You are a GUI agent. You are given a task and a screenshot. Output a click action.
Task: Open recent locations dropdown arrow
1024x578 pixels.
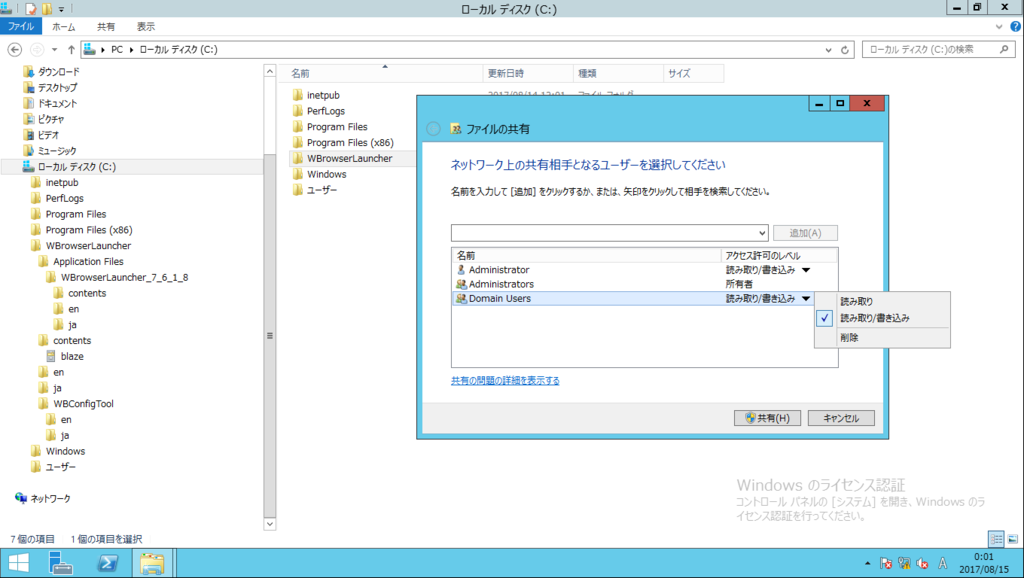coord(54,50)
